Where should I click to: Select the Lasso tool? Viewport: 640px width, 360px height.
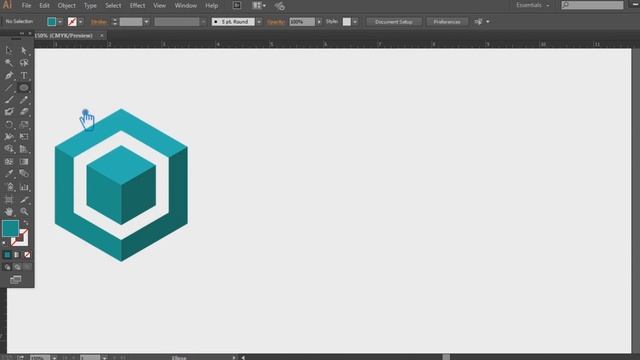tap(24, 62)
